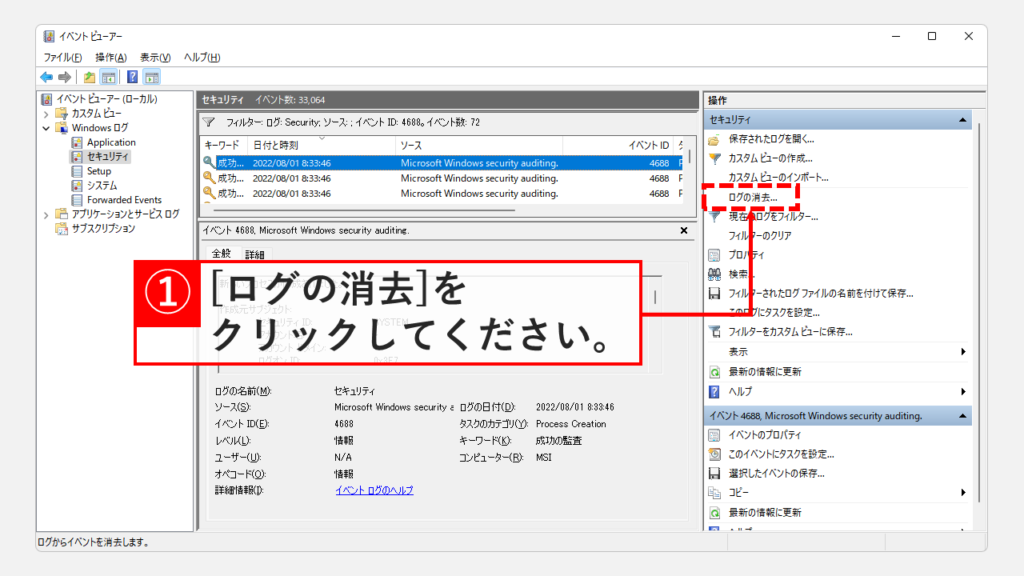The width and height of the screenshot is (1024, 576).
Task: Click the binoculars 検索 icon
Action: pyautogui.click(x=714, y=274)
